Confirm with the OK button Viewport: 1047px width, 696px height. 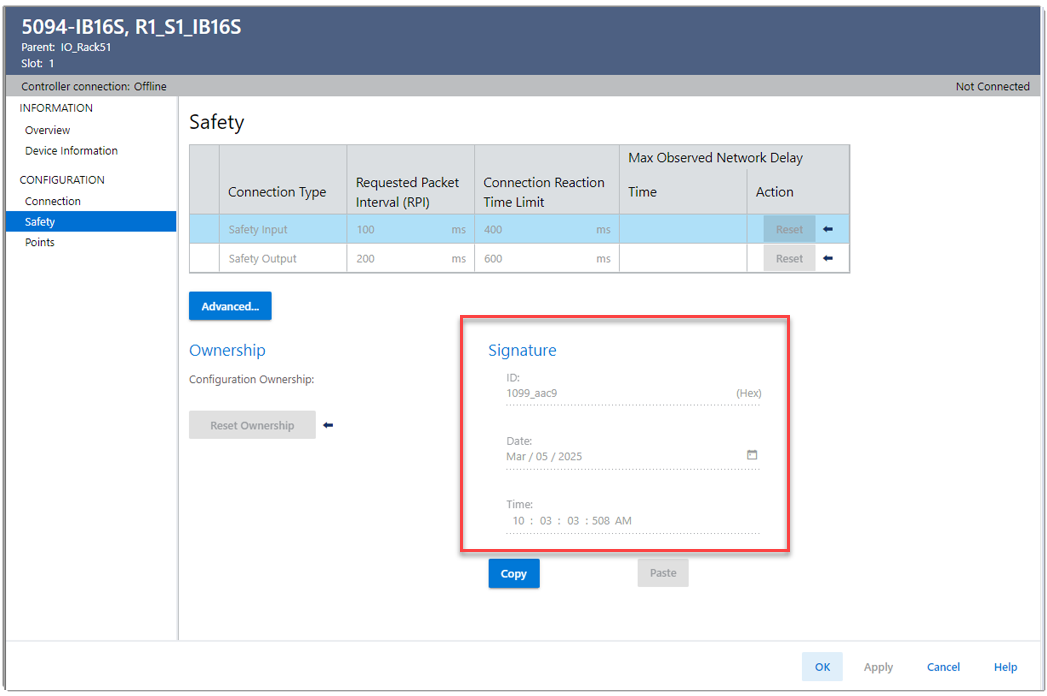(822, 667)
